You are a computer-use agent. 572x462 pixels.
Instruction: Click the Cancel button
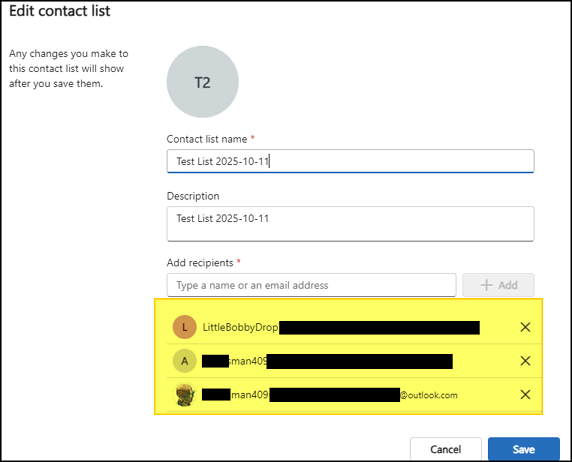coord(445,449)
